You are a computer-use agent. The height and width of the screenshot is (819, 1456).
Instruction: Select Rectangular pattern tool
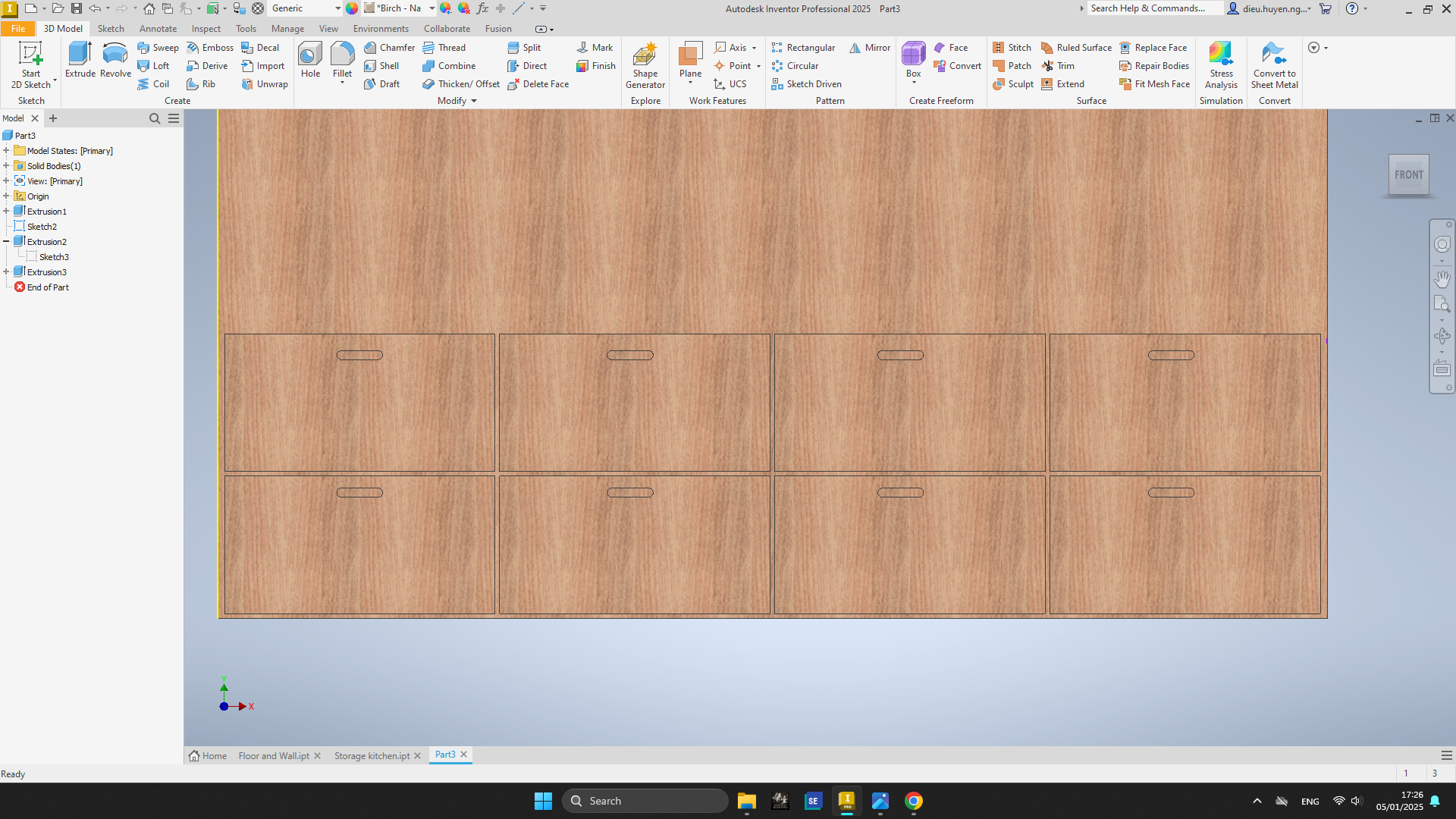coord(803,48)
